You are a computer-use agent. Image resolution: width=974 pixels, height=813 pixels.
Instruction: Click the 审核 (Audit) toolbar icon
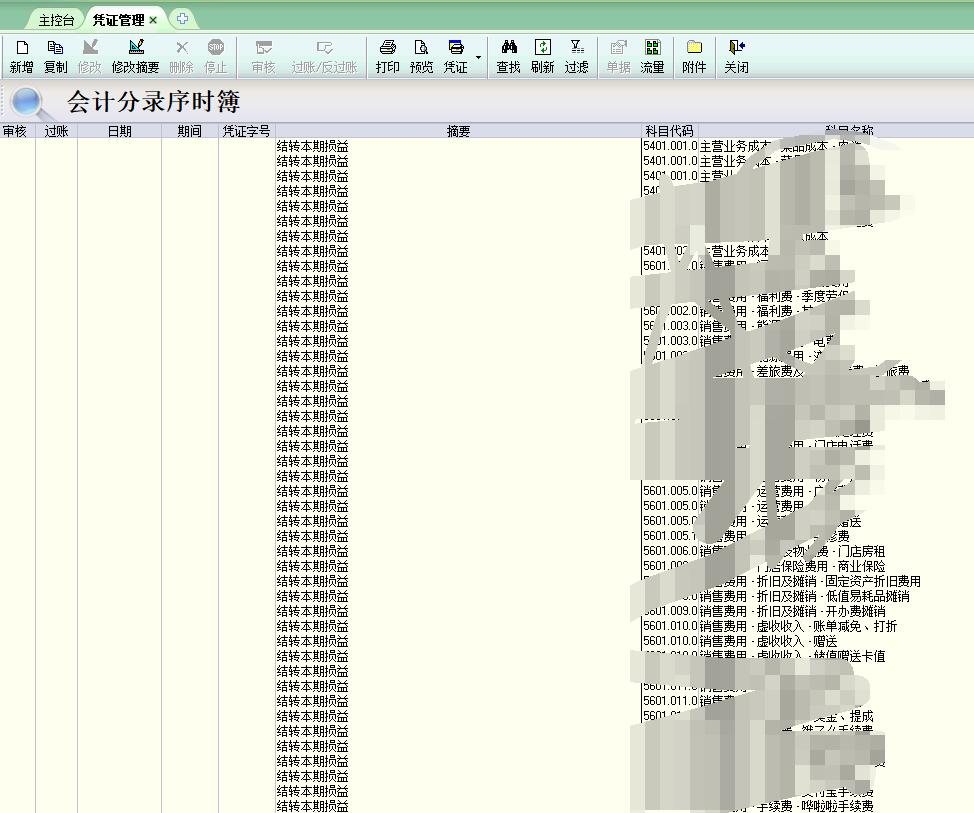[x=263, y=57]
